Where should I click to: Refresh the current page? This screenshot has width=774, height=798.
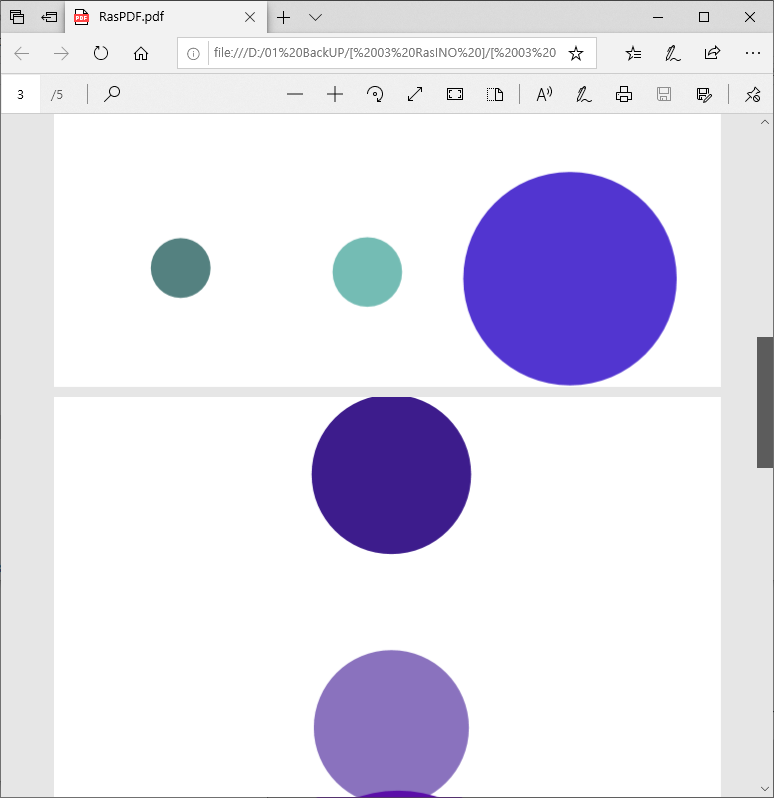click(101, 53)
